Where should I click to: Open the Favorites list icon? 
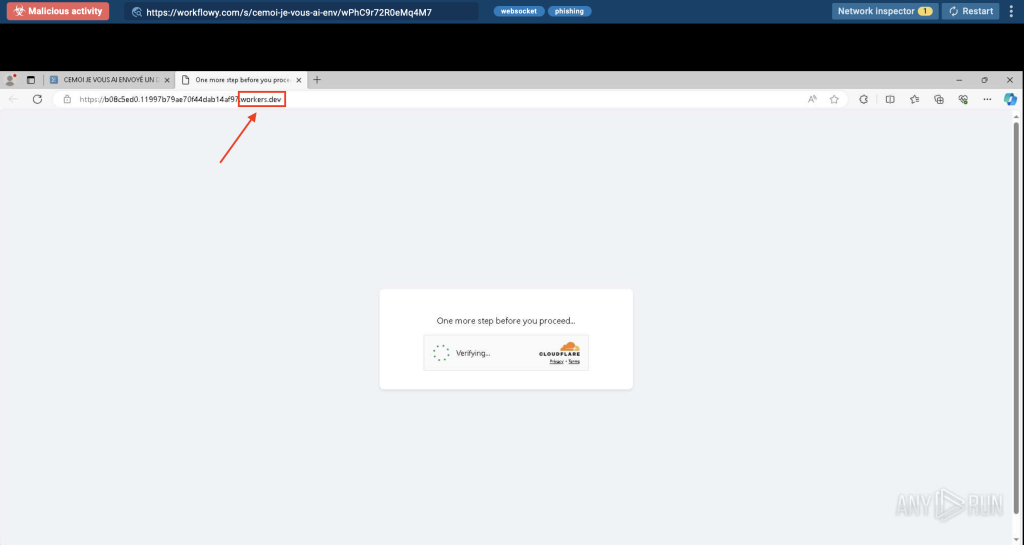pos(914,99)
